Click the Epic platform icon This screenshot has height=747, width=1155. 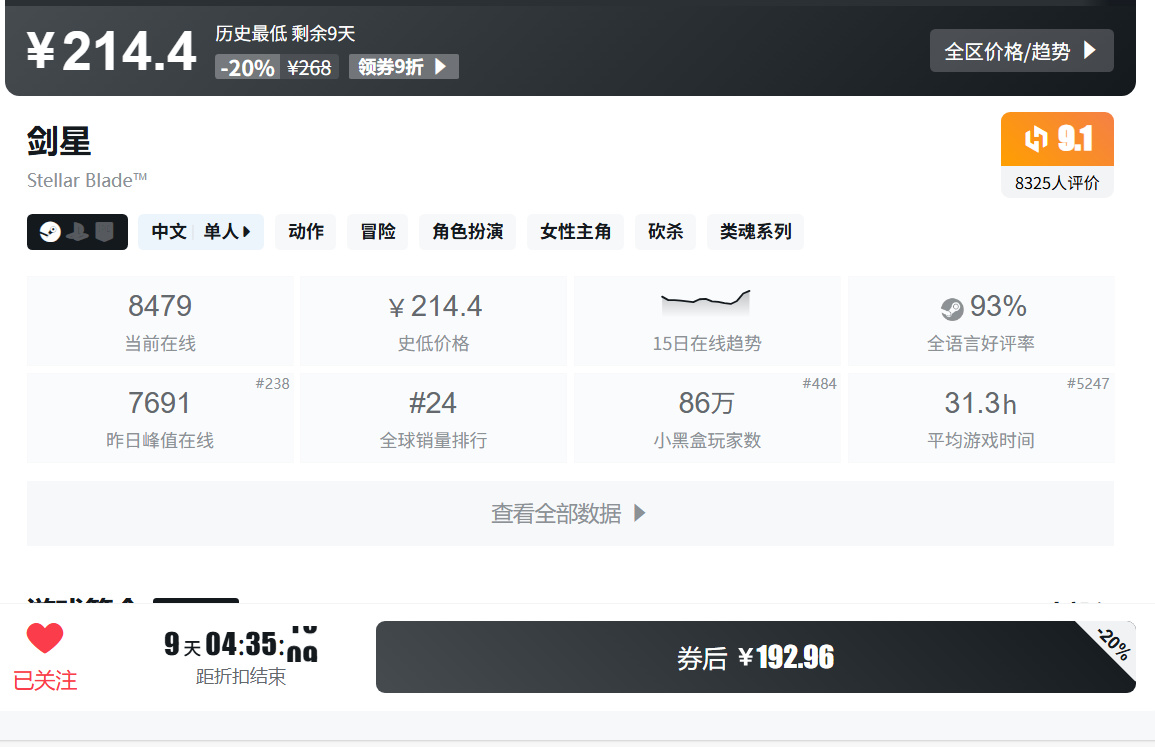(105, 232)
